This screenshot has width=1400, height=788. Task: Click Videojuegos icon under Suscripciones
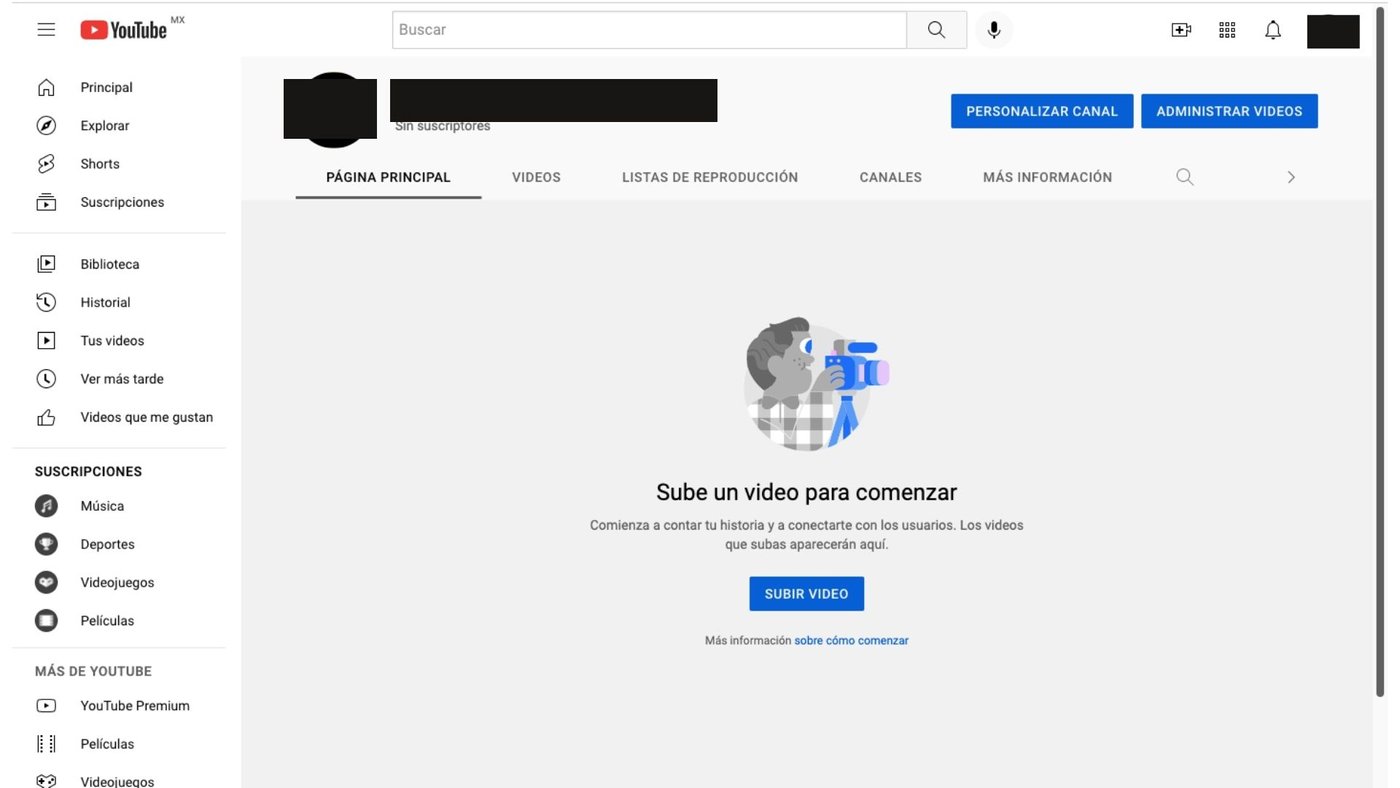point(46,582)
